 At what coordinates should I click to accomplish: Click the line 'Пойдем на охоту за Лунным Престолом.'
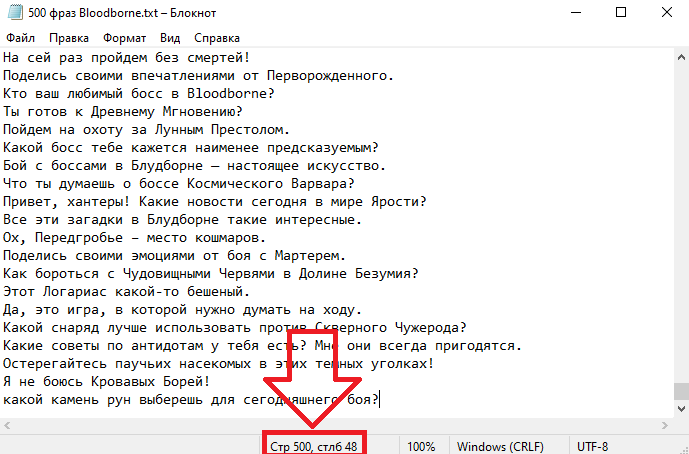tap(146, 129)
